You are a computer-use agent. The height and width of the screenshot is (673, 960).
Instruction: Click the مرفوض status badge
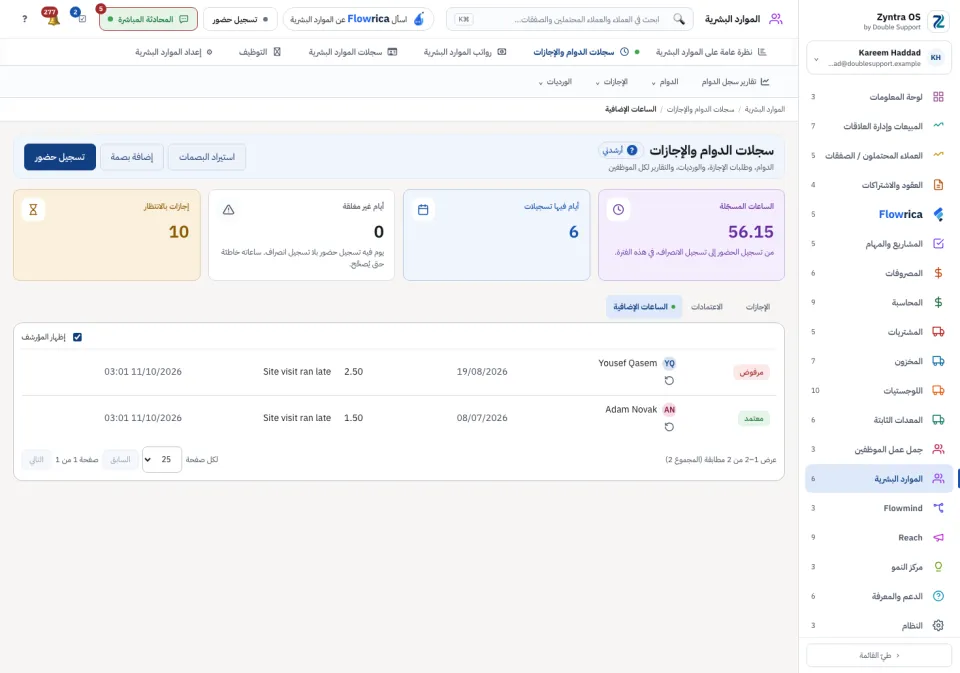[x=751, y=372]
